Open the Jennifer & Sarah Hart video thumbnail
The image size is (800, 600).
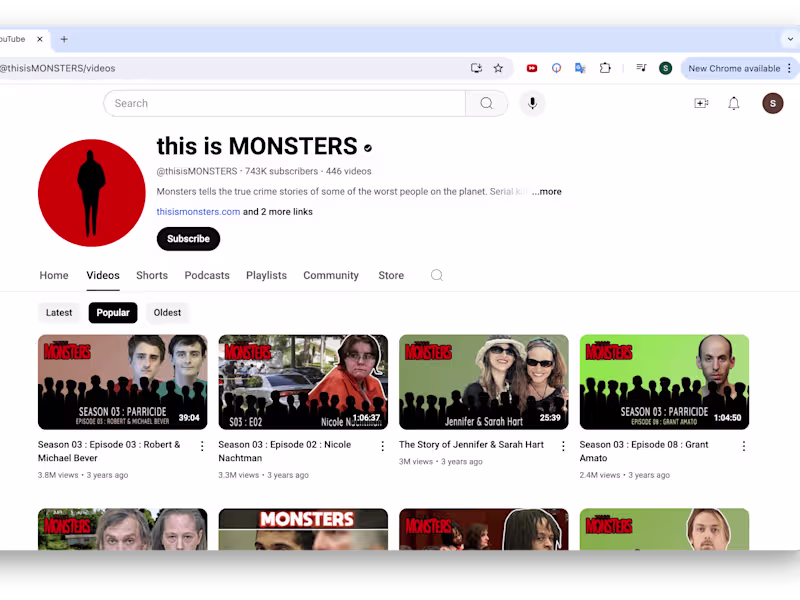[x=484, y=381]
